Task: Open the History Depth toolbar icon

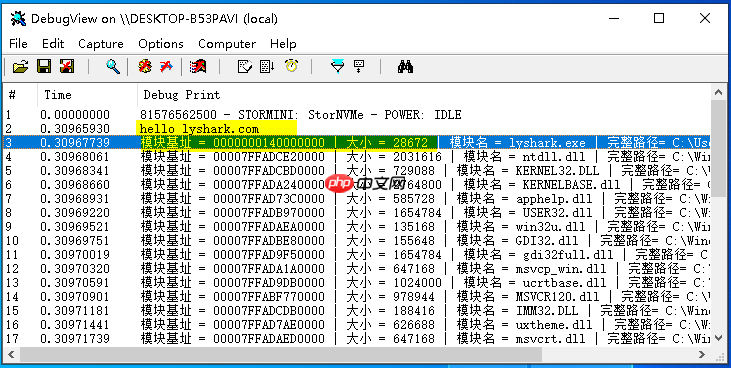Action: click(x=359, y=67)
